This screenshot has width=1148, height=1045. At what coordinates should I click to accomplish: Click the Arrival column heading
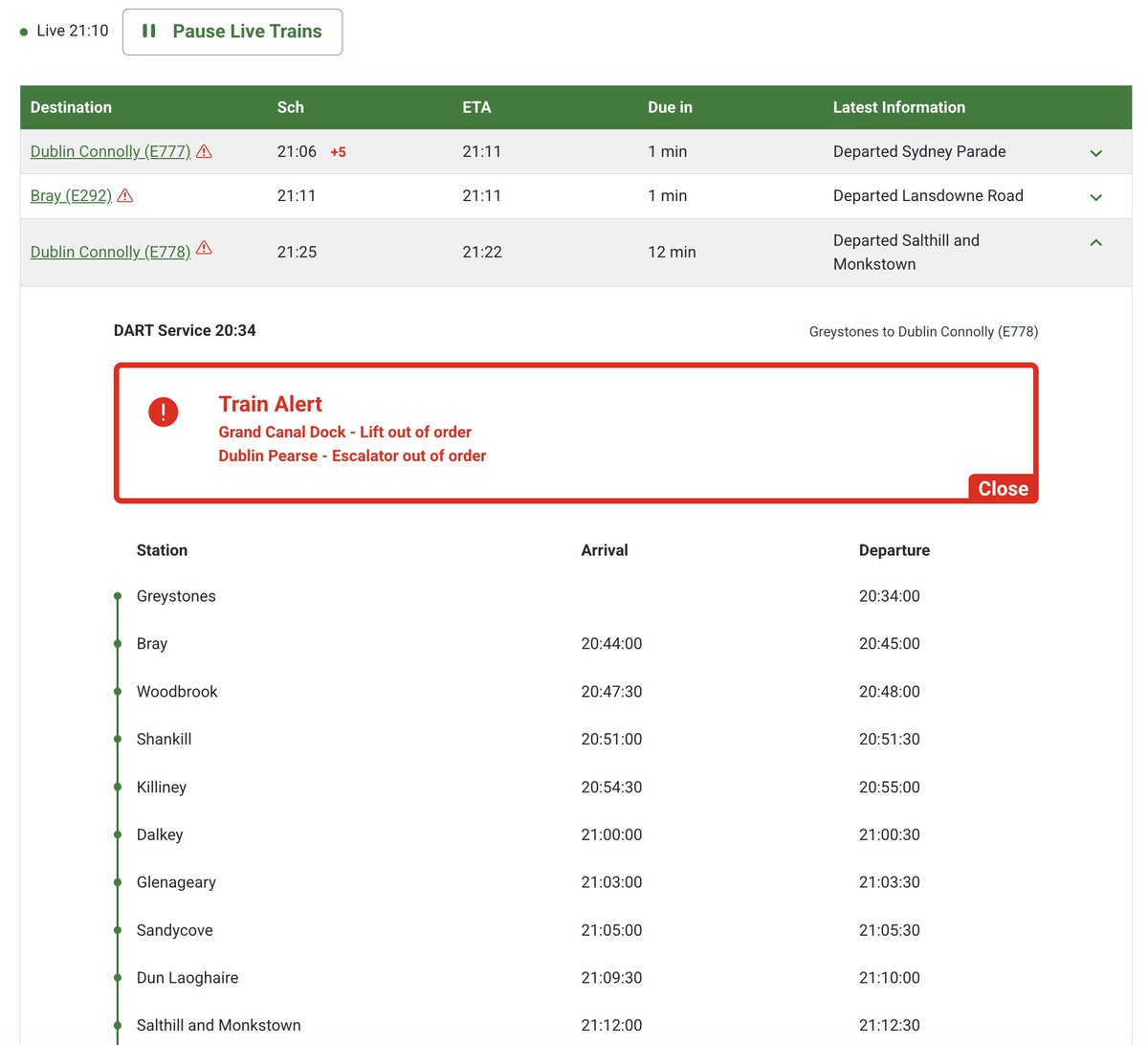605,550
